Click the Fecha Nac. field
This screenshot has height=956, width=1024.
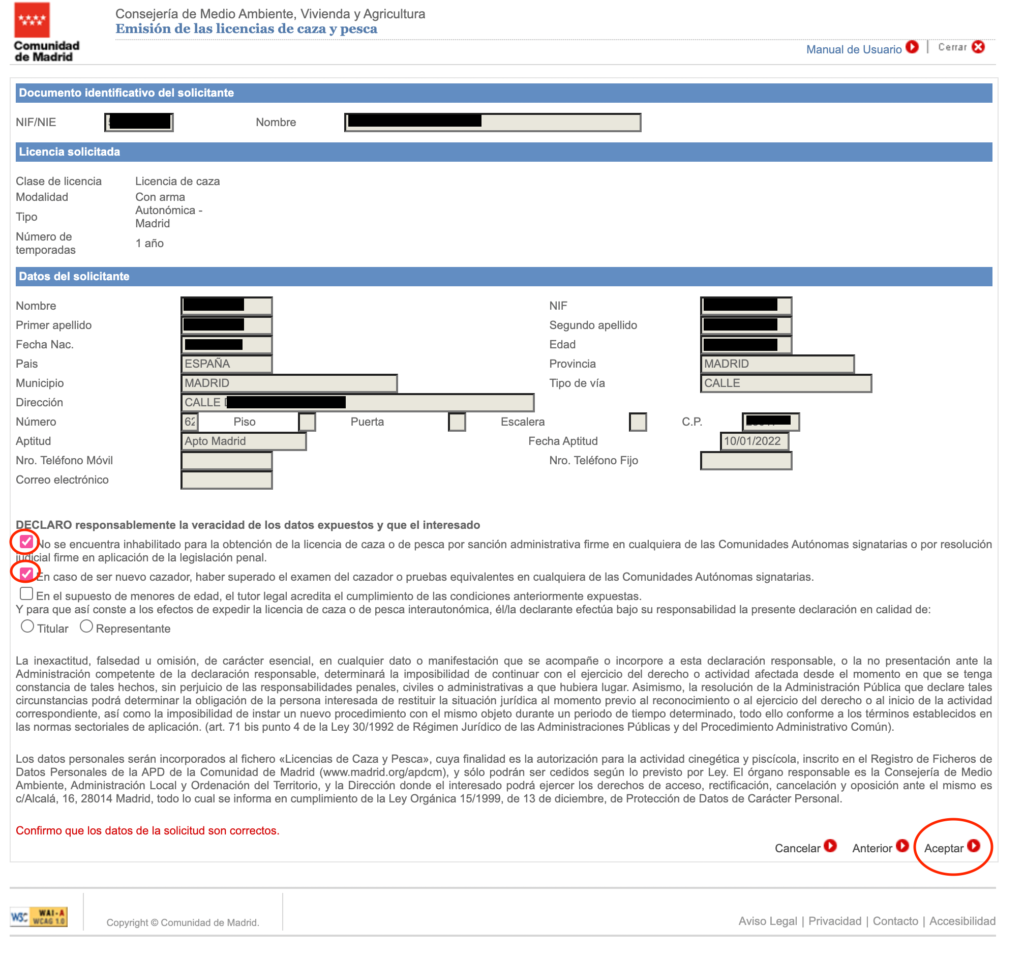pos(226,344)
